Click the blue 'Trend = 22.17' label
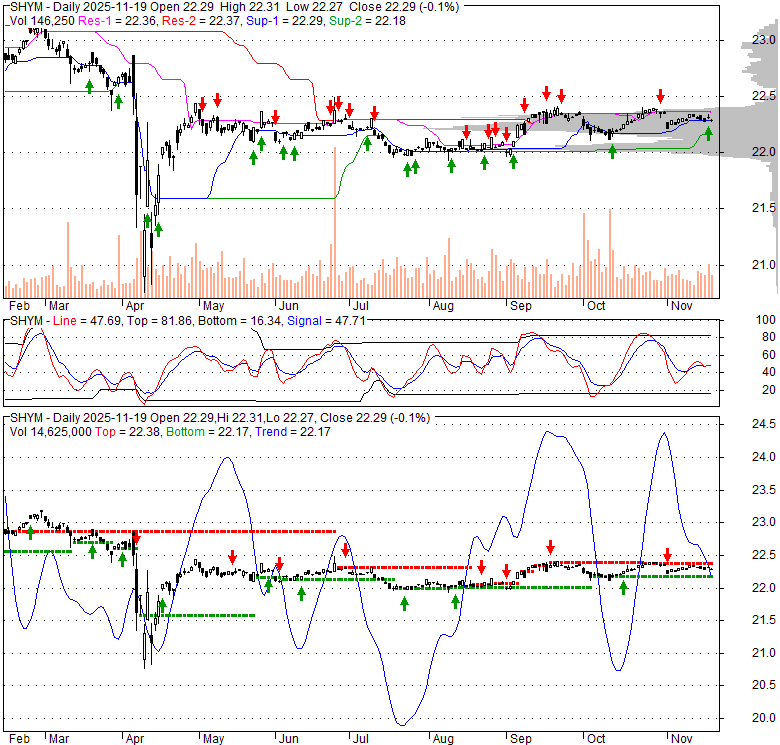Screen dimensions: 780x745 (292, 432)
